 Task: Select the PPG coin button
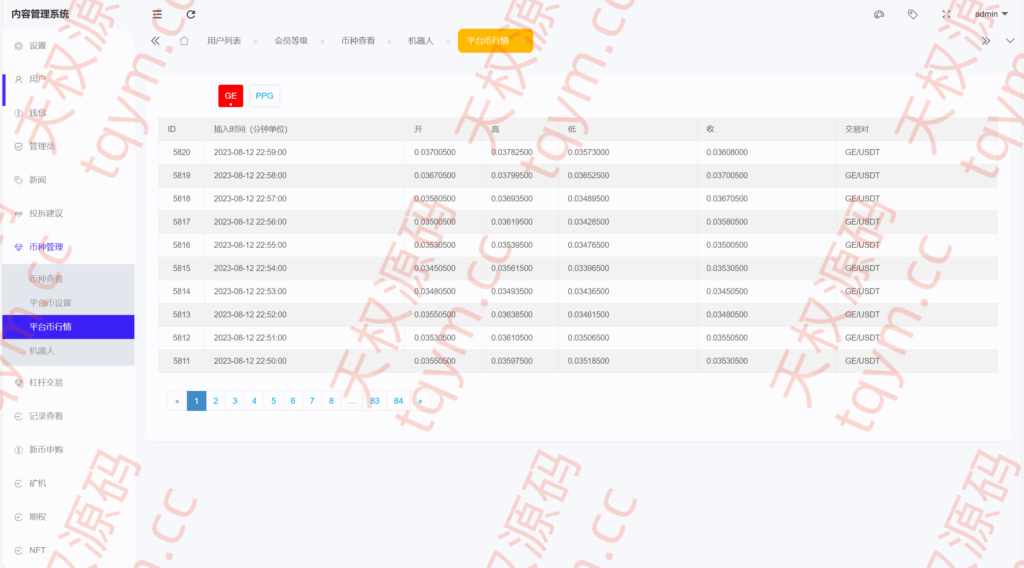click(x=264, y=96)
